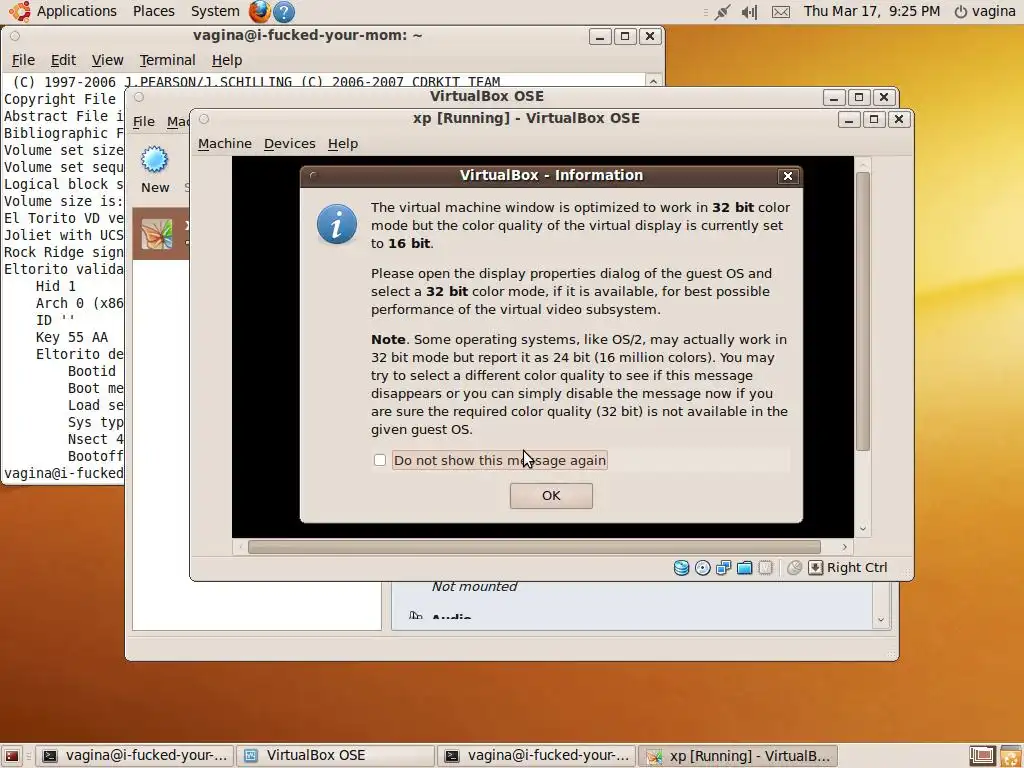Screen dimensions: 1024x768
Task: Click the New machine icon in VirtualBox OSE
Action: tap(155, 169)
